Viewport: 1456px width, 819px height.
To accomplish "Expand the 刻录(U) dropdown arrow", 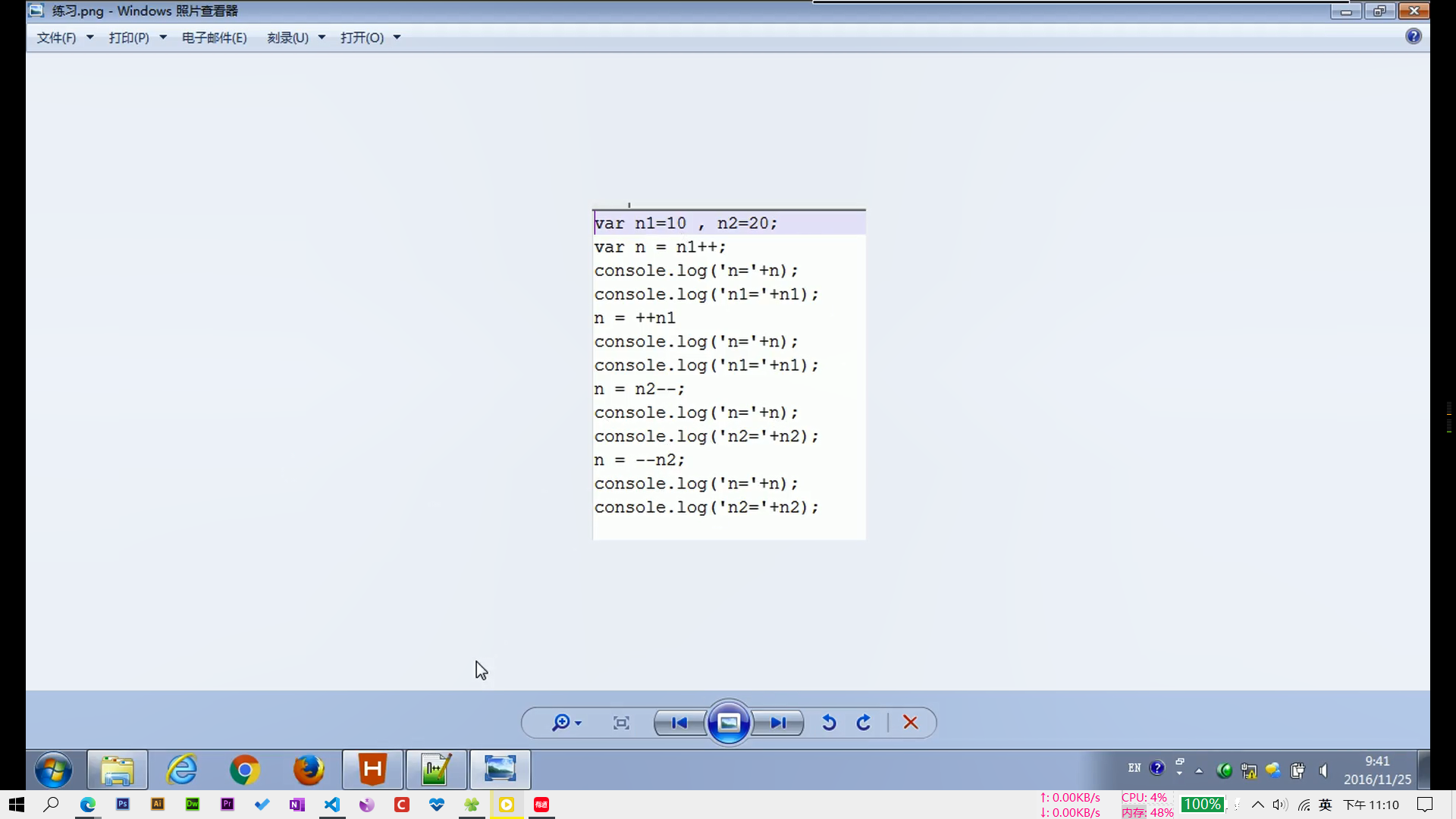I will pyautogui.click(x=322, y=37).
